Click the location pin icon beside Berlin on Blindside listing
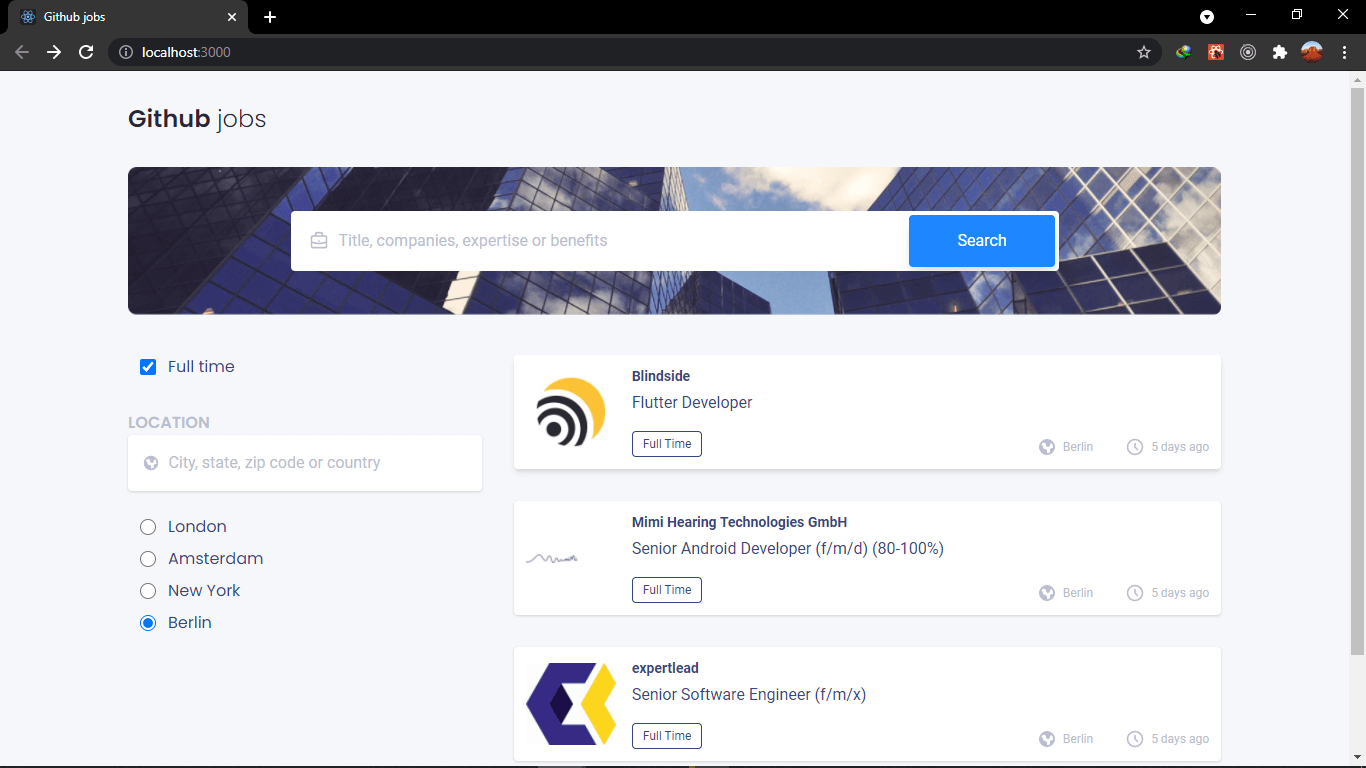1366x768 pixels. pos(1047,447)
